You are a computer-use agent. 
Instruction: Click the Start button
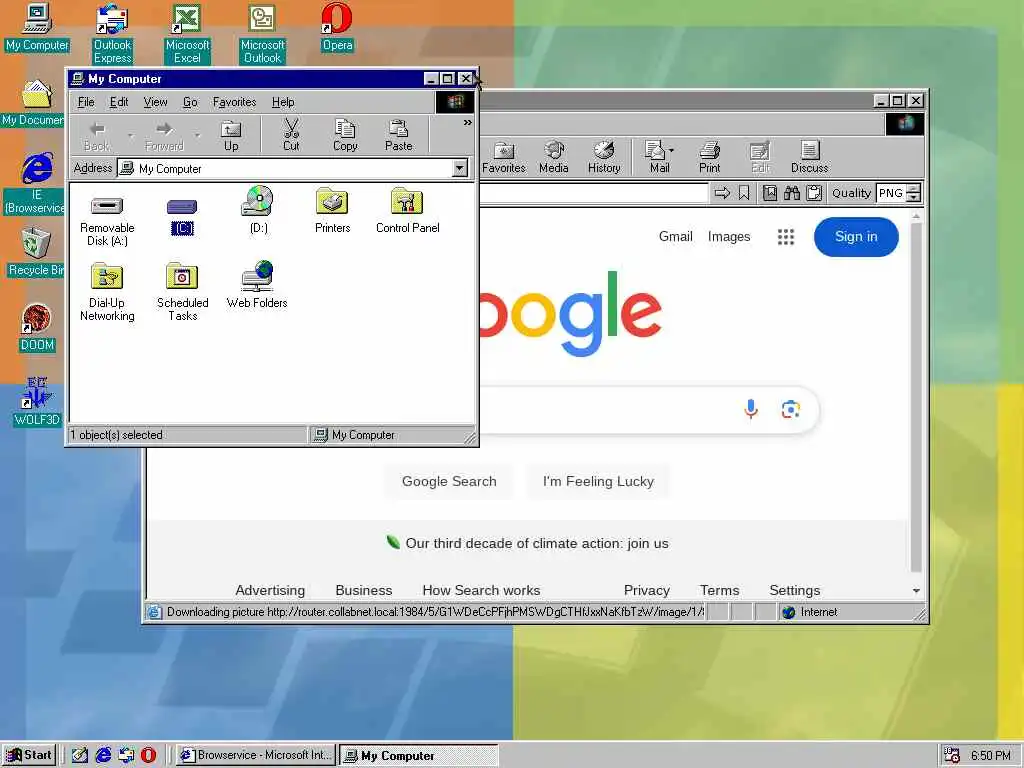(x=29, y=755)
